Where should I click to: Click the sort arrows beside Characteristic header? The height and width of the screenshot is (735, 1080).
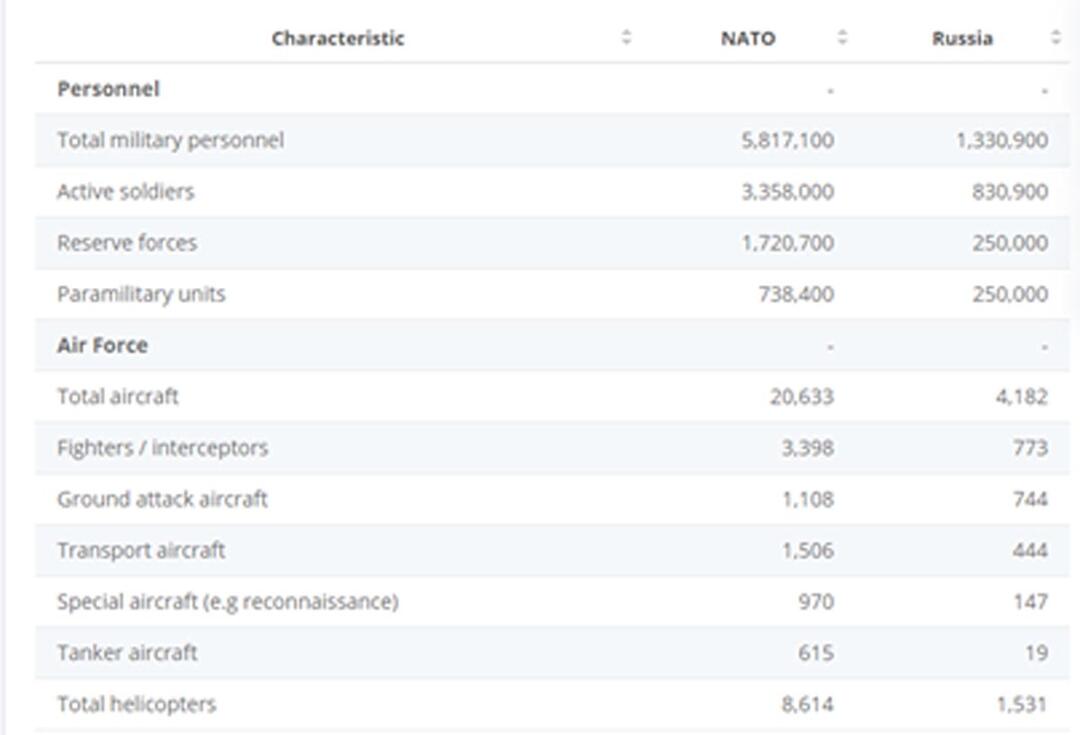[x=626, y=38]
